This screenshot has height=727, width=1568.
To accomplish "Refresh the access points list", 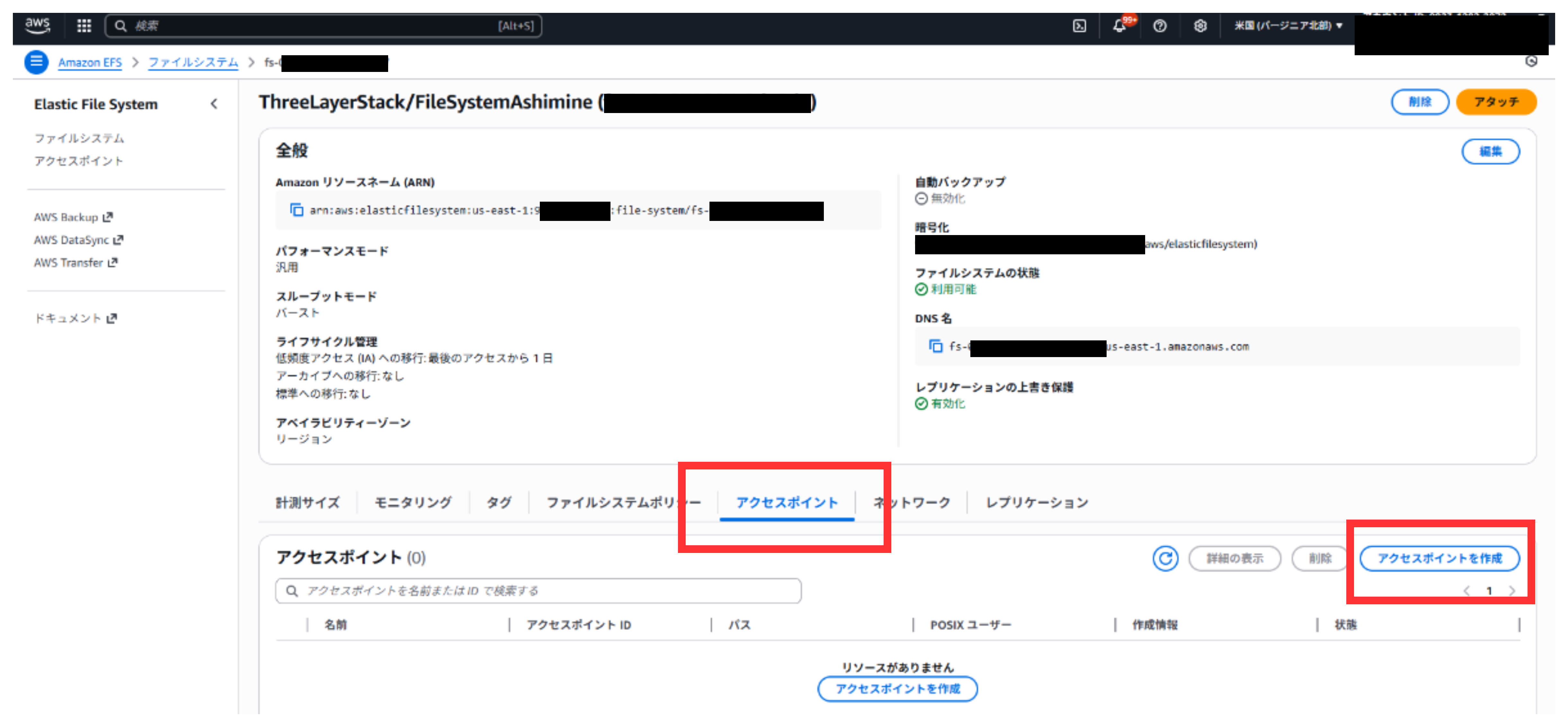I will [x=1165, y=558].
